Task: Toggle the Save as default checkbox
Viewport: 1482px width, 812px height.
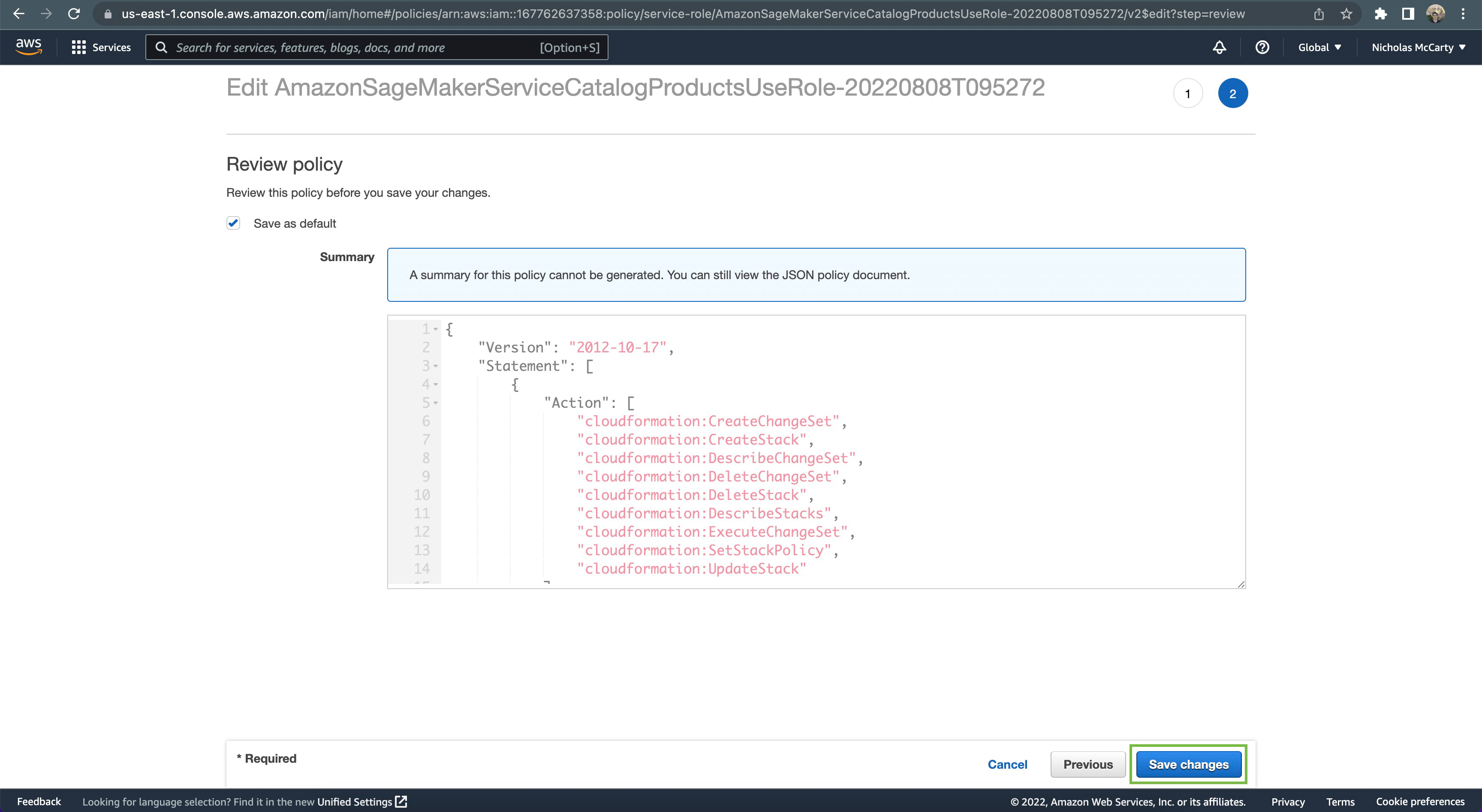Action: (233, 223)
